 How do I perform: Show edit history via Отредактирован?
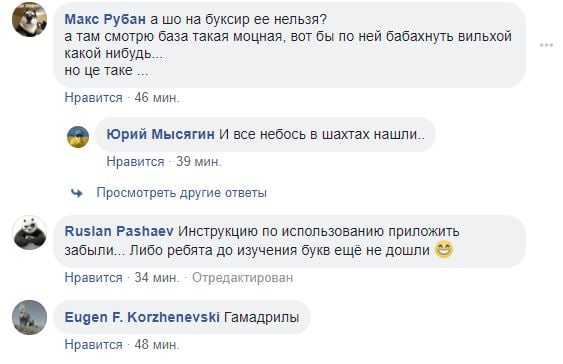(x=243, y=278)
